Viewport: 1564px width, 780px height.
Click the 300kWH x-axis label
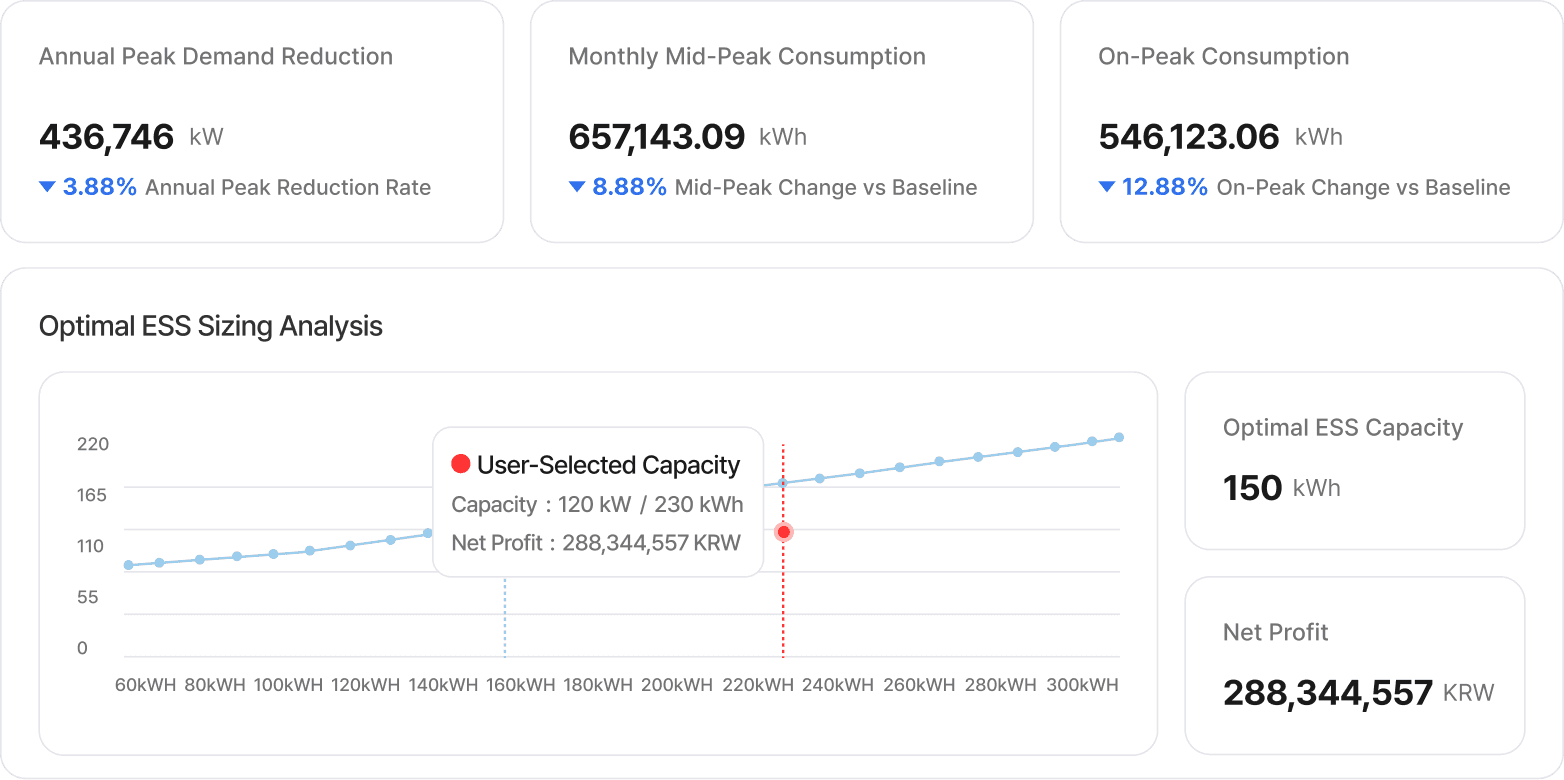[x=1082, y=685]
